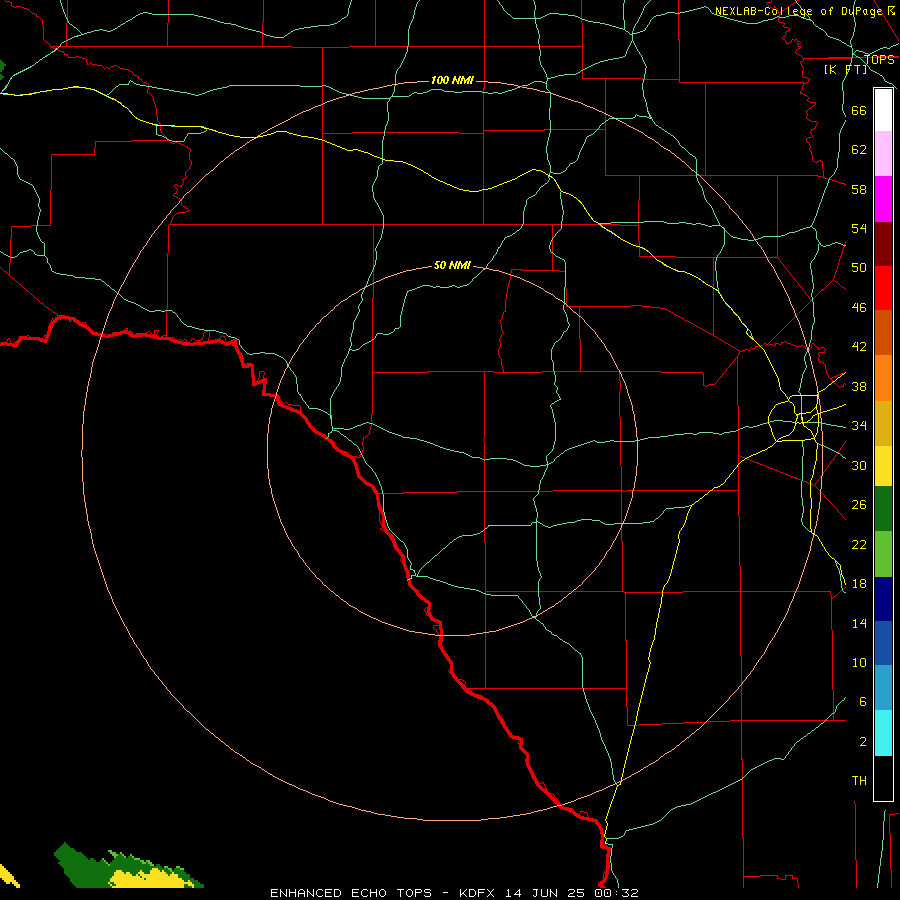Click the legend value "38"
The height and width of the screenshot is (900, 900).
tap(859, 386)
